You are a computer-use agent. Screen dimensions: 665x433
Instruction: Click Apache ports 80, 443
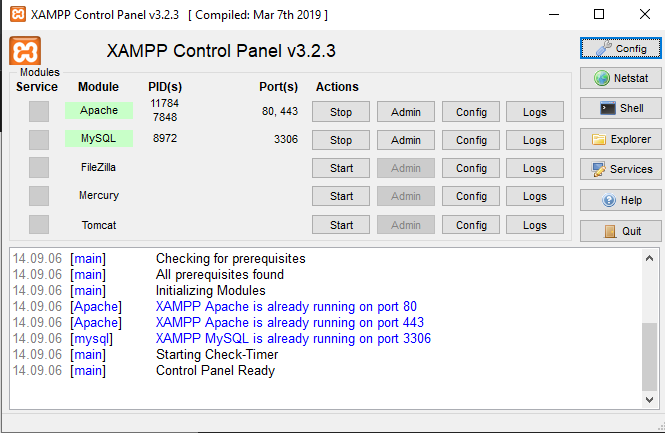(x=280, y=111)
